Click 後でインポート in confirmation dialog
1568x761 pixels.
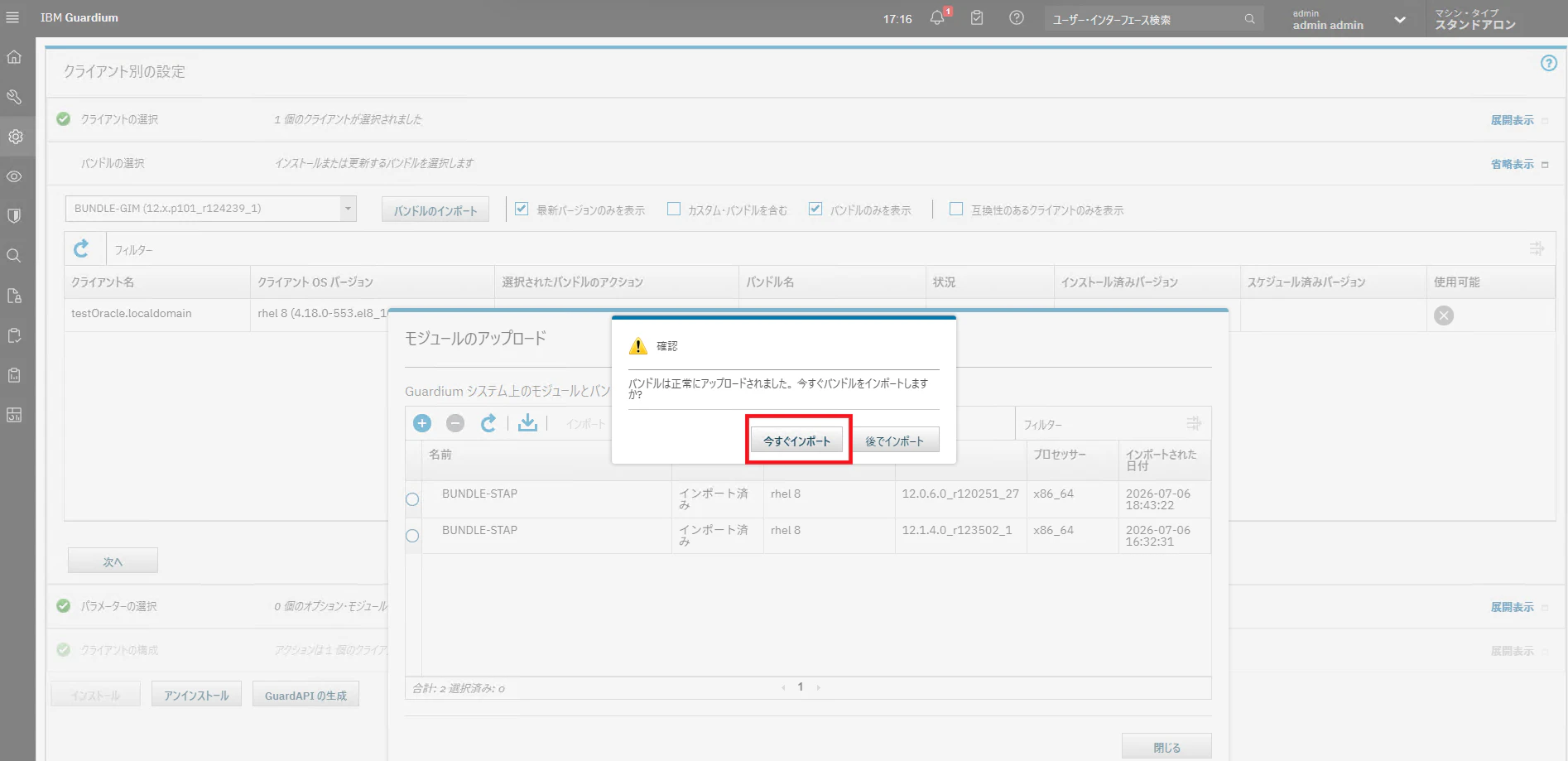click(x=894, y=441)
